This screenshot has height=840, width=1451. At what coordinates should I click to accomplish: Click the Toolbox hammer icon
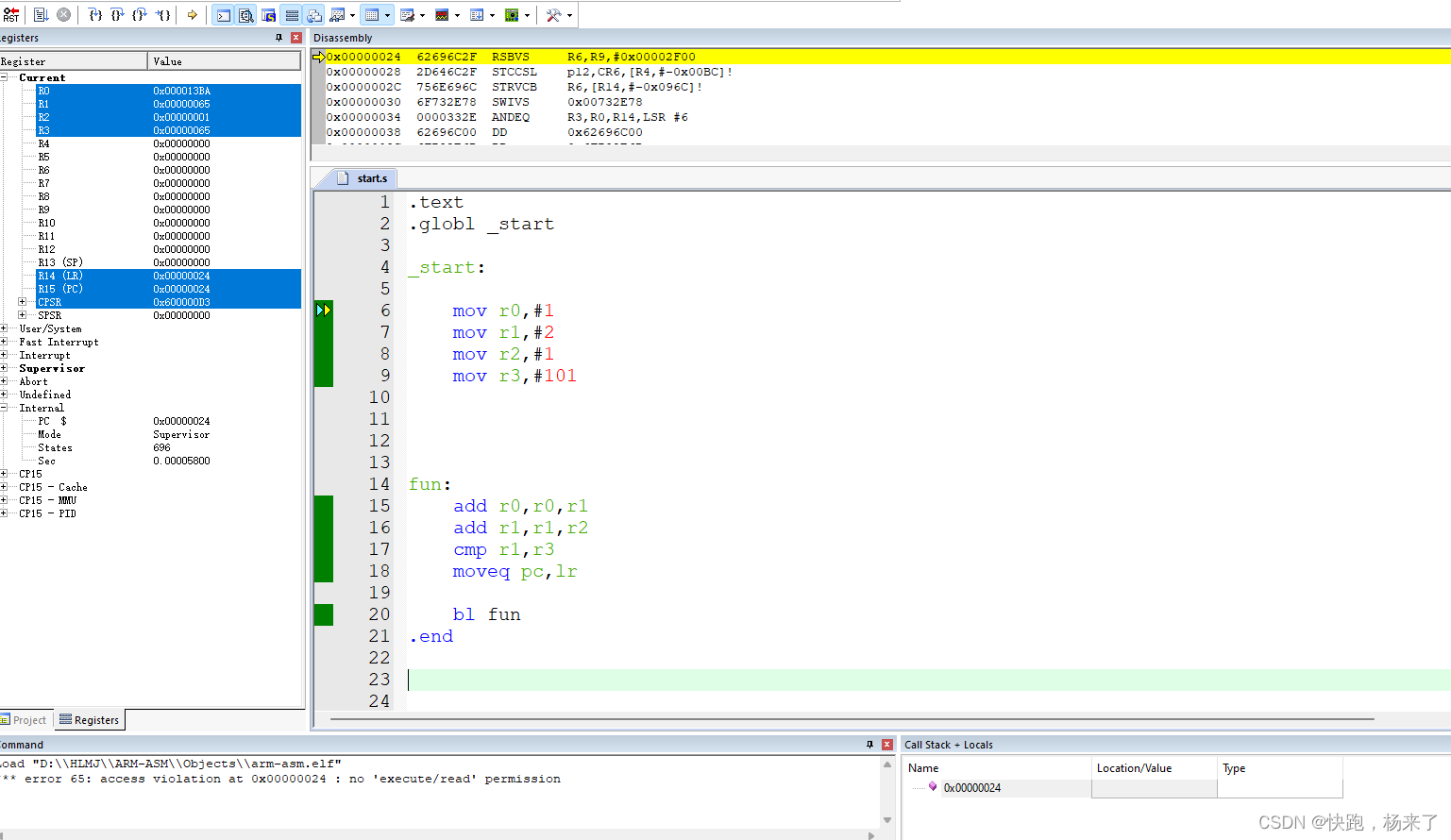tap(554, 15)
